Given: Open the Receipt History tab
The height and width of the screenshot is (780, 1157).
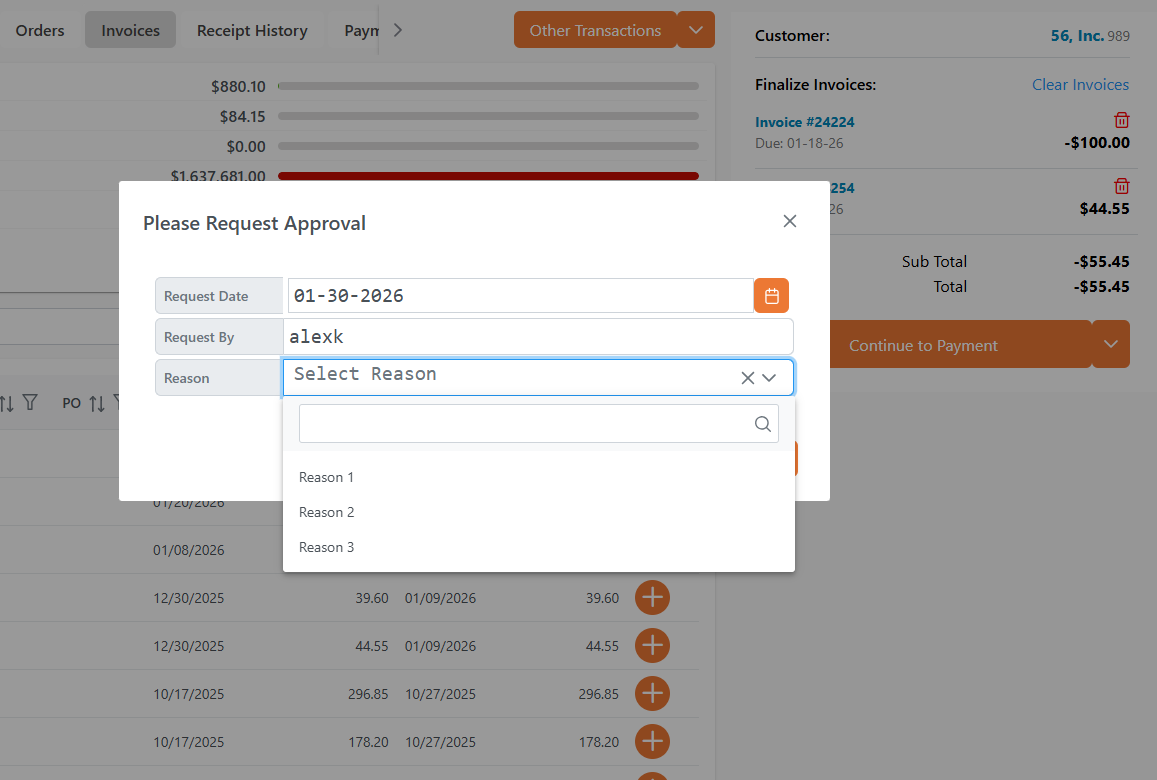Looking at the screenshot, I should [252, 29].
